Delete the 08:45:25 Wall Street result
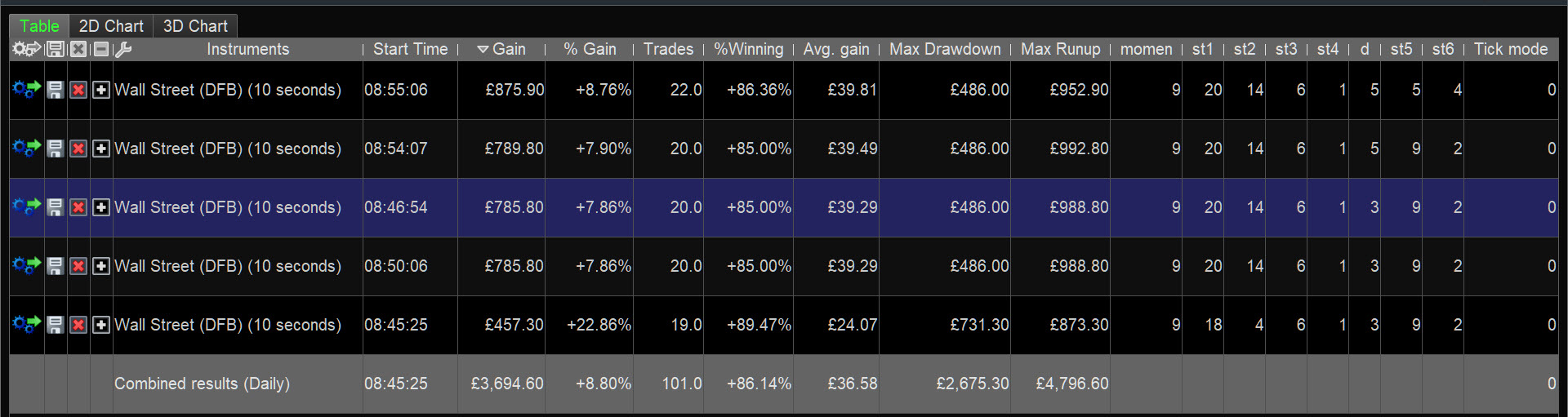The width and height of the screenshot is (1568, 417). (x=78, y=325)
